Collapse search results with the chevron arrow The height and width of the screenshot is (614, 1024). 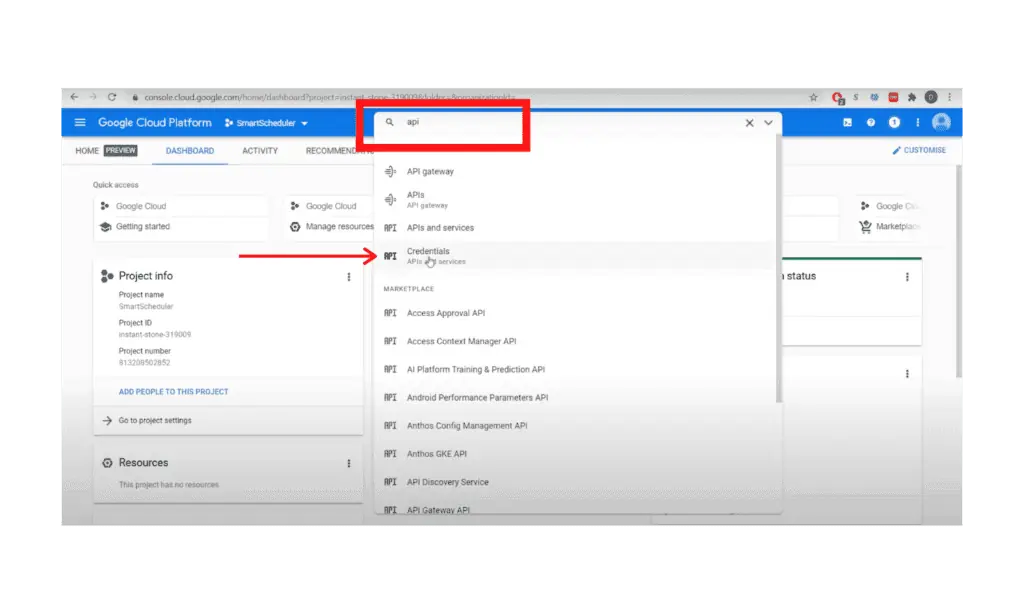point(768,123)
